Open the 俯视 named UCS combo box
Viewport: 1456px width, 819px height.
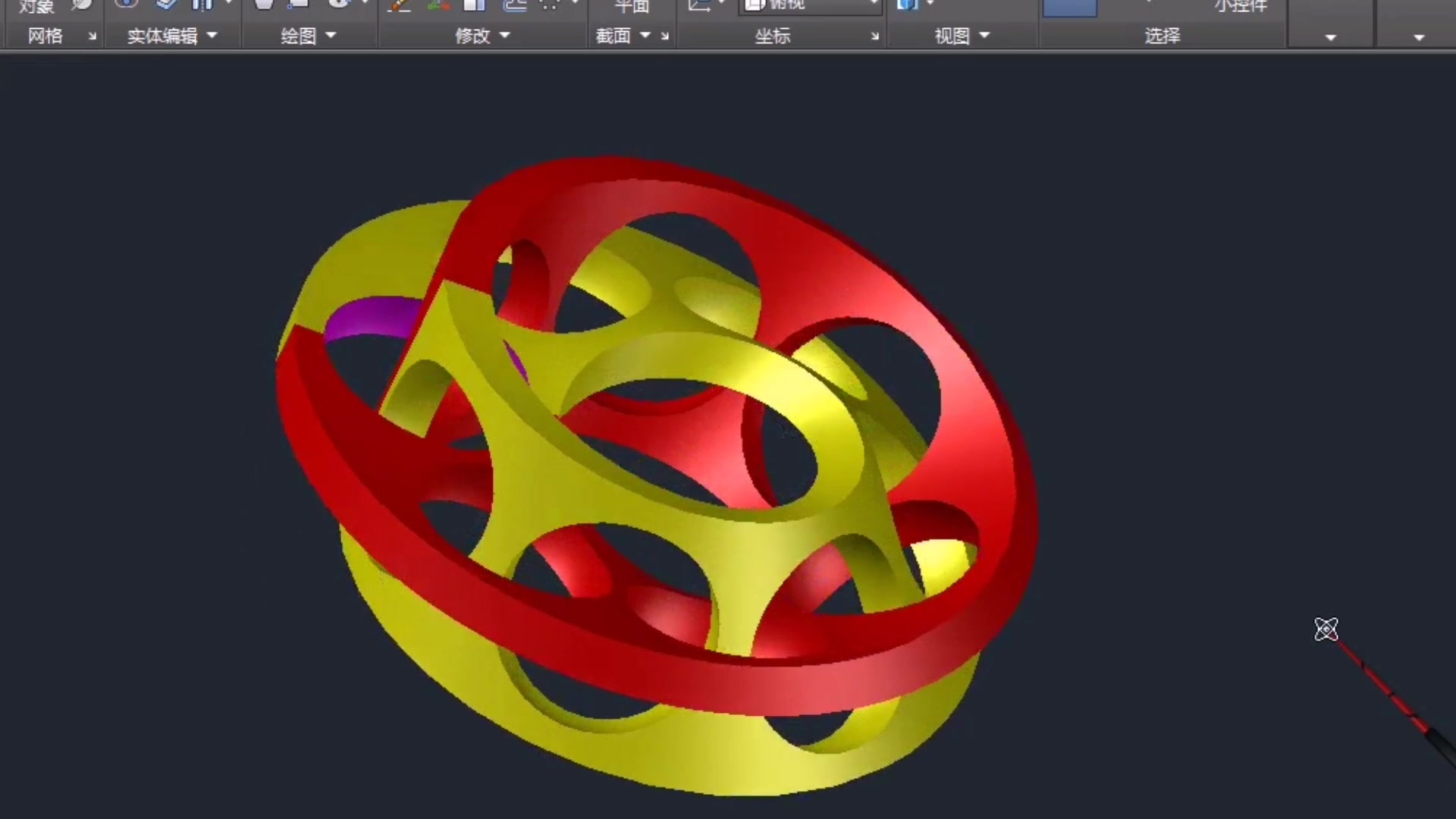tap(810, 6)
